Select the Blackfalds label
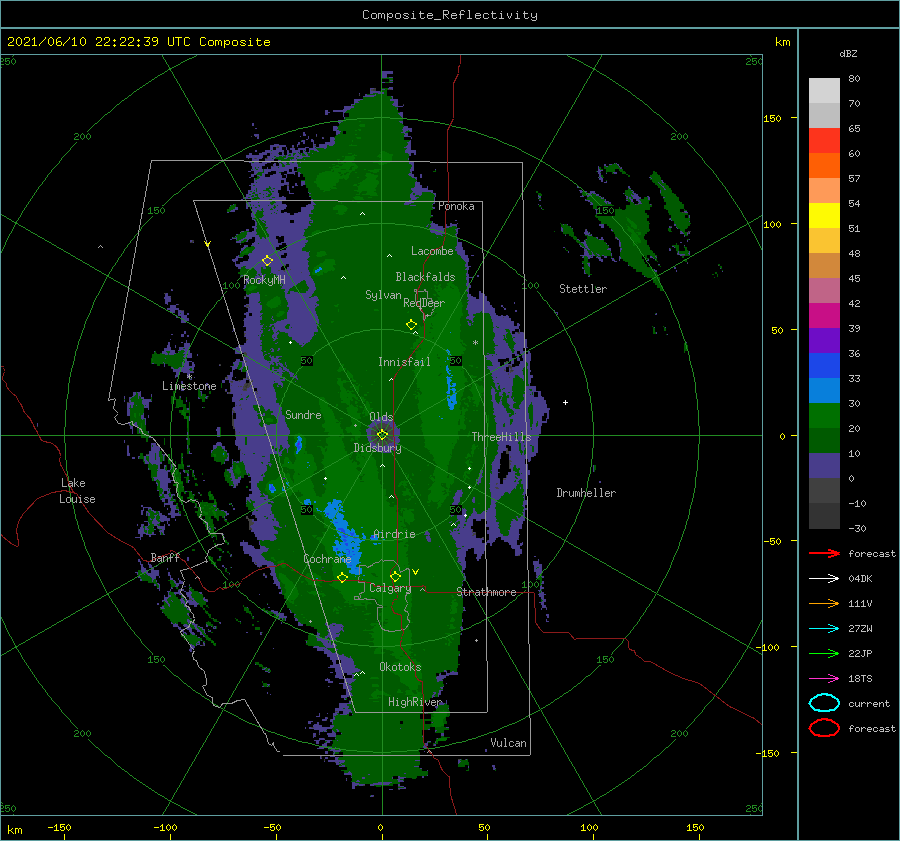 click(425, 277)
